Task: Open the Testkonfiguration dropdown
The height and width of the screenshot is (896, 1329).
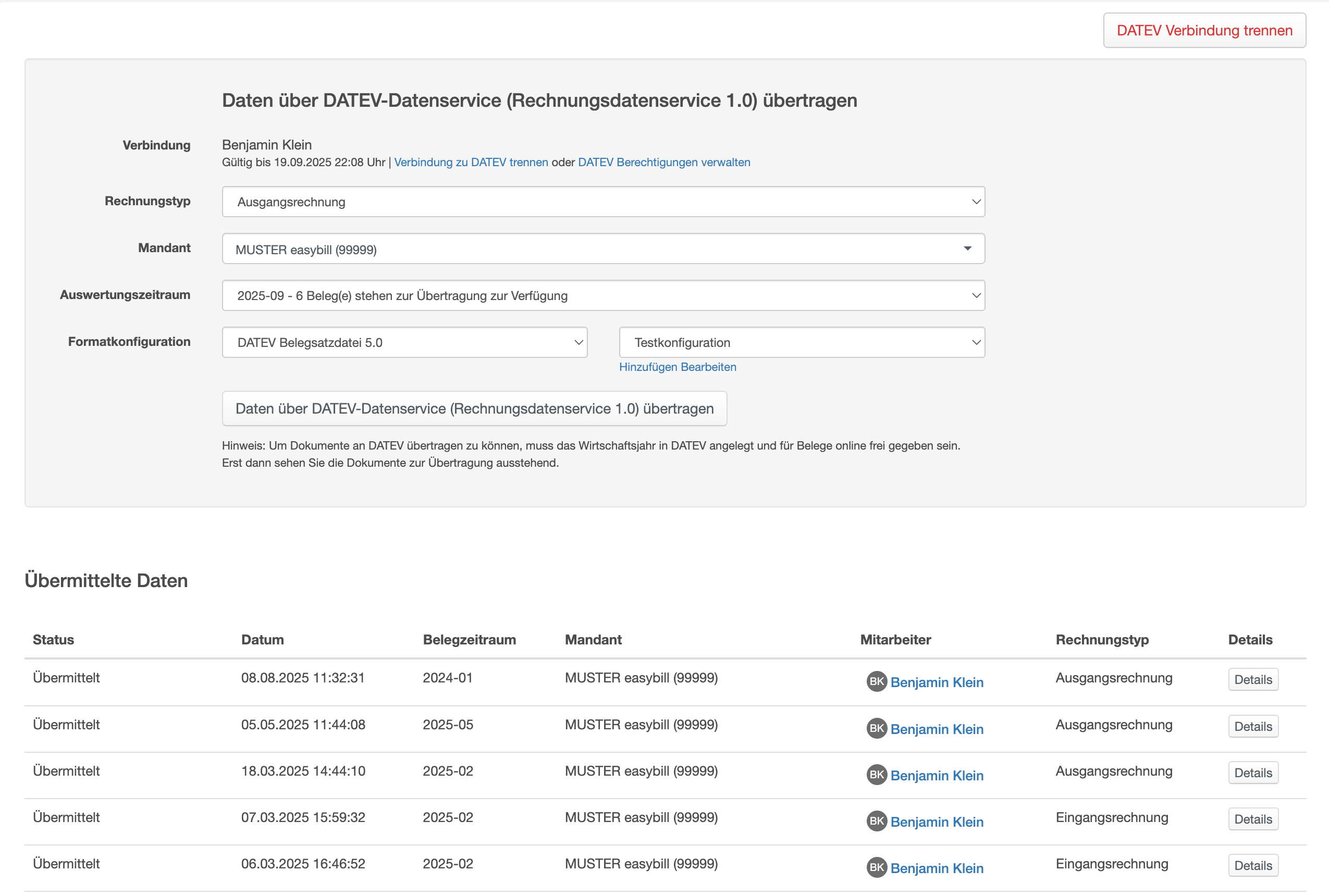Action: coord(802,342)
